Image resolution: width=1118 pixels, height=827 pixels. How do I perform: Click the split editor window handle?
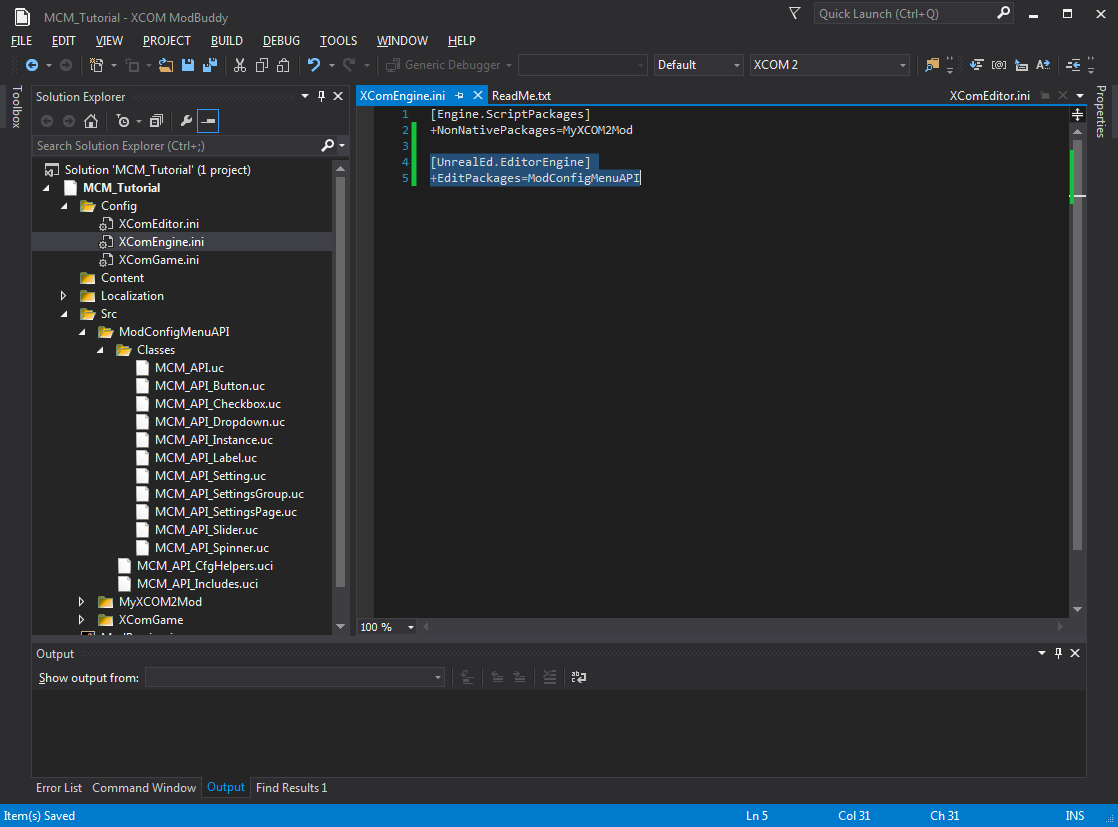(1077, 114)
